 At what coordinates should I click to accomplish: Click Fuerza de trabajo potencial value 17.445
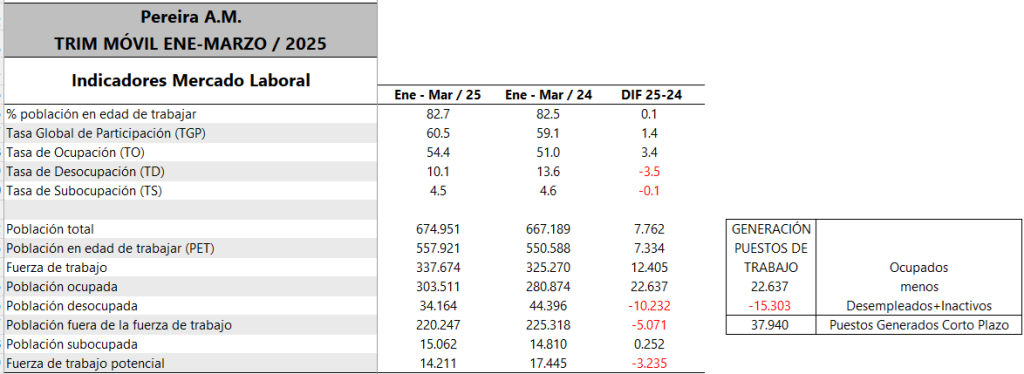point(549,363)
